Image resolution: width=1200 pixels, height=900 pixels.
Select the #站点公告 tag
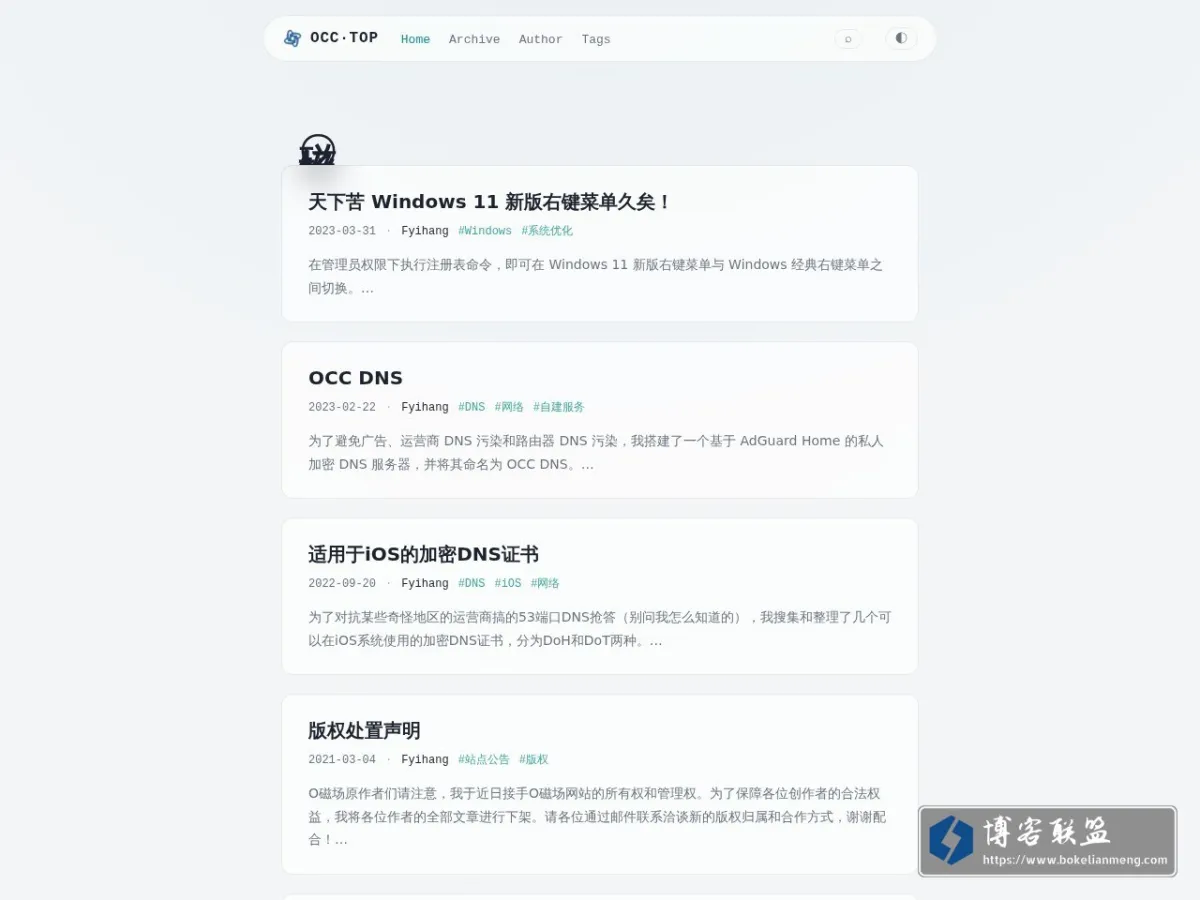[x=484, y=759]
